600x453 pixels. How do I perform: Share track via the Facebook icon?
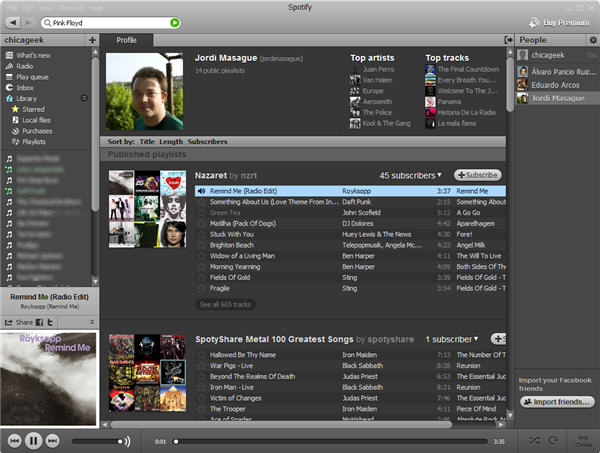coord(39,322)
